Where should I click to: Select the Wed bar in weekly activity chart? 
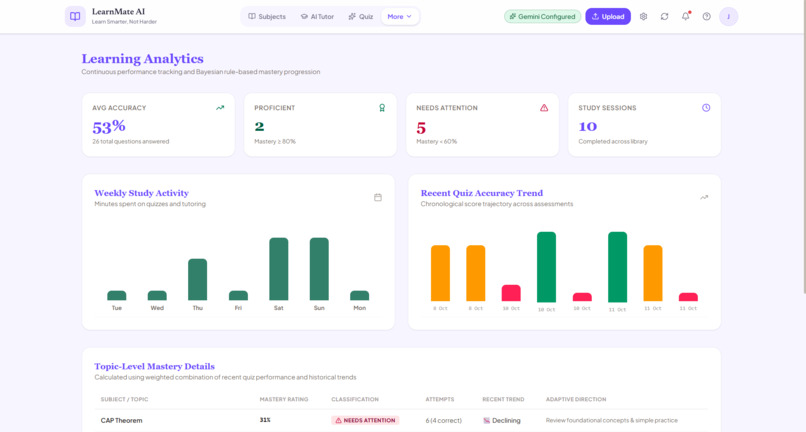[157, 295]
